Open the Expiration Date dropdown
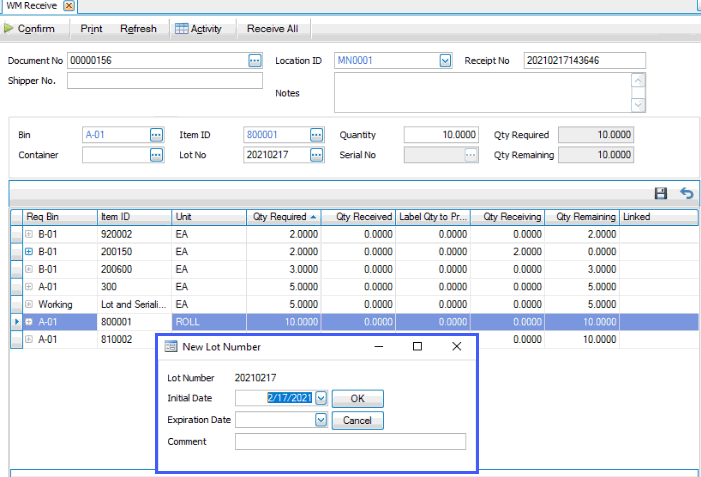The image size is (701, 477). (321, 420)
